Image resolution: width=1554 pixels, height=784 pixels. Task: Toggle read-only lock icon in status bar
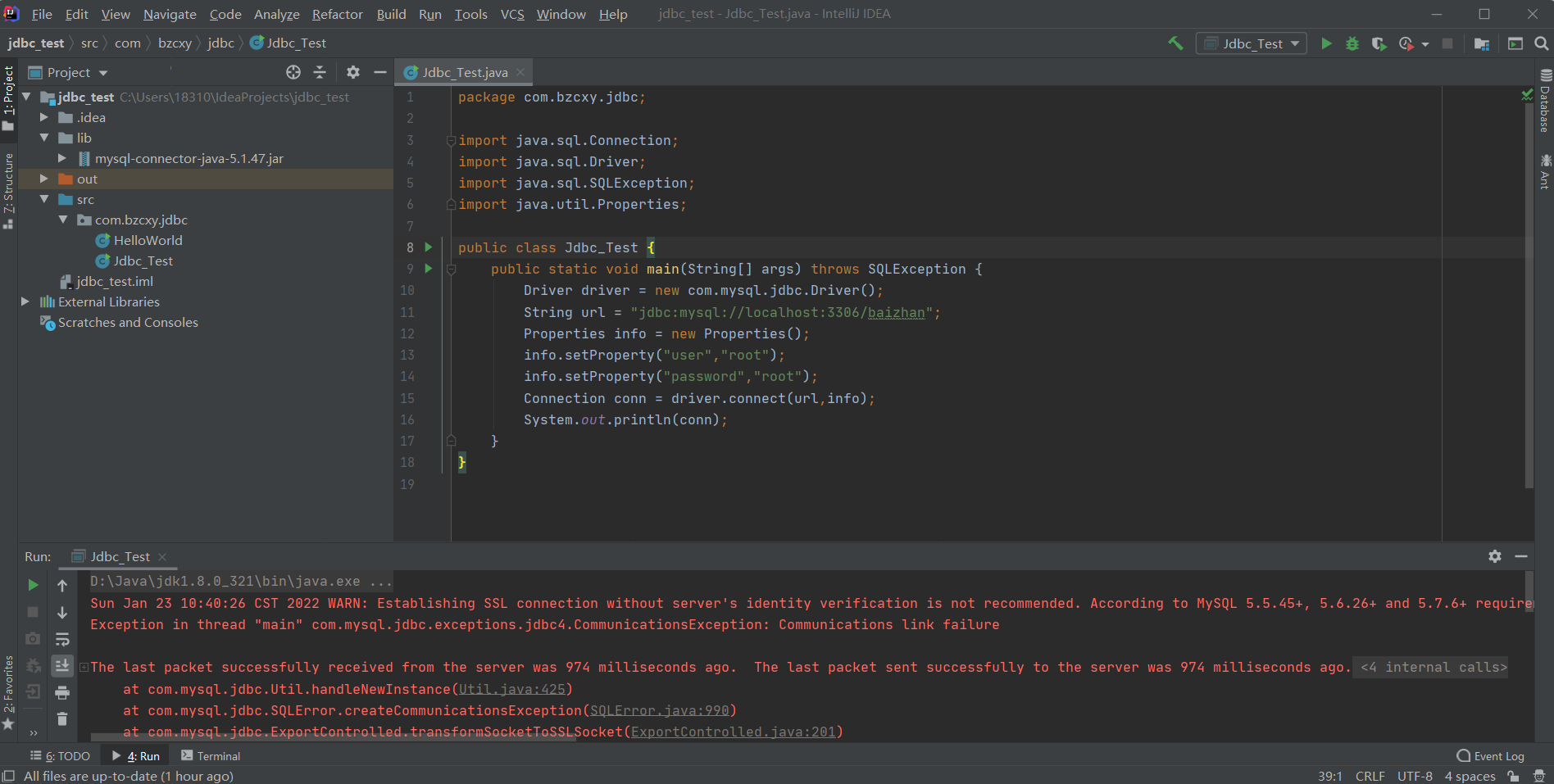point(1513,776)
